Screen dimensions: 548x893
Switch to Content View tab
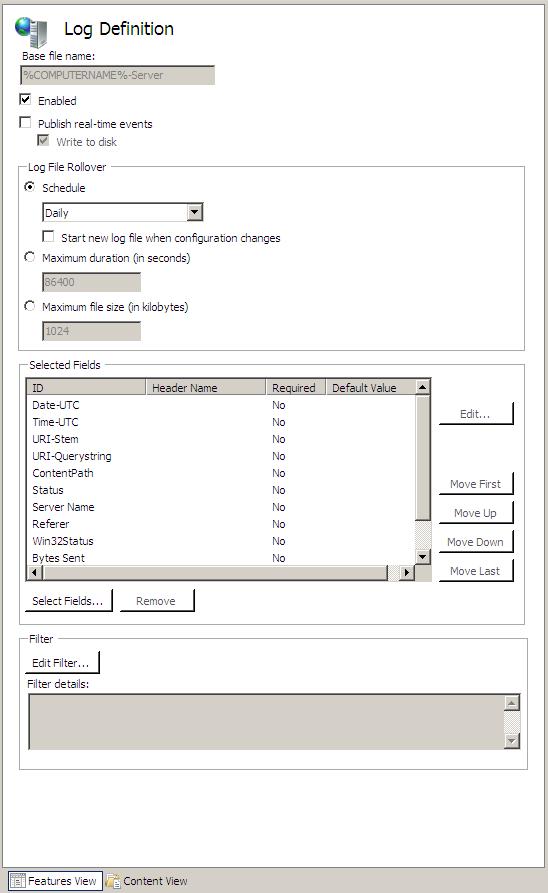click(147, 880)
